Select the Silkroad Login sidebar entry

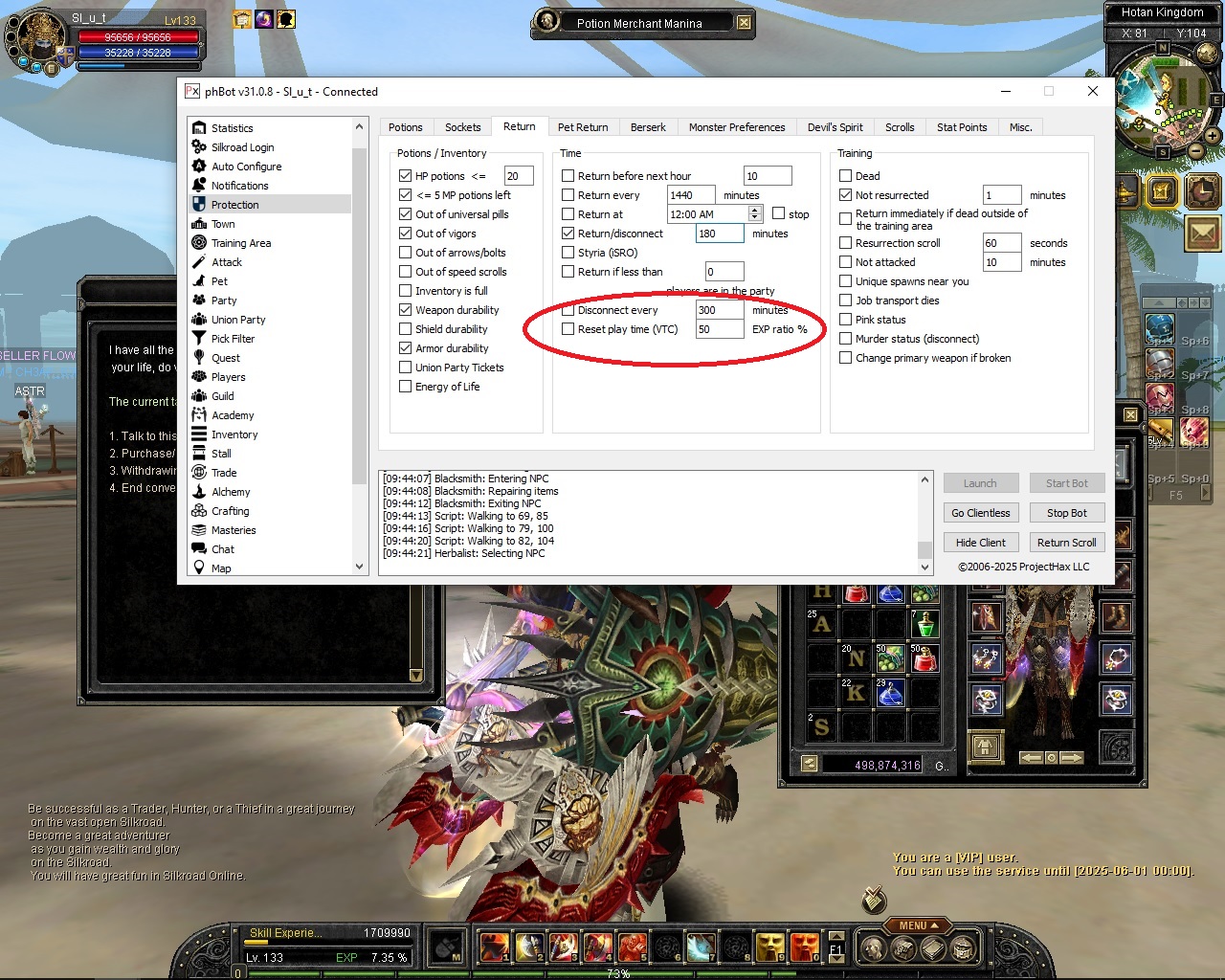click(x=242, y=147)
